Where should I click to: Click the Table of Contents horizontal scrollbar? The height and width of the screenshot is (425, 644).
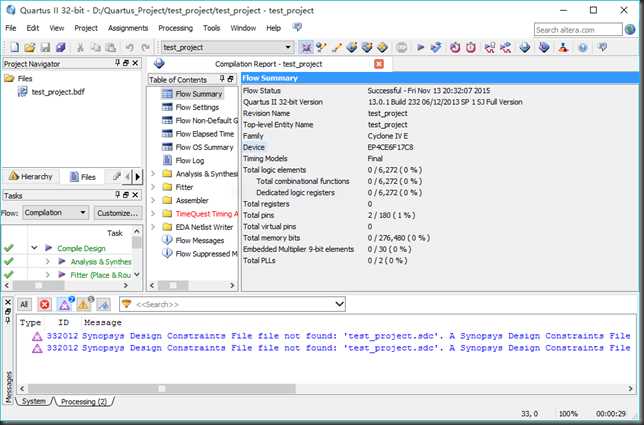click(x=173, y=285)
